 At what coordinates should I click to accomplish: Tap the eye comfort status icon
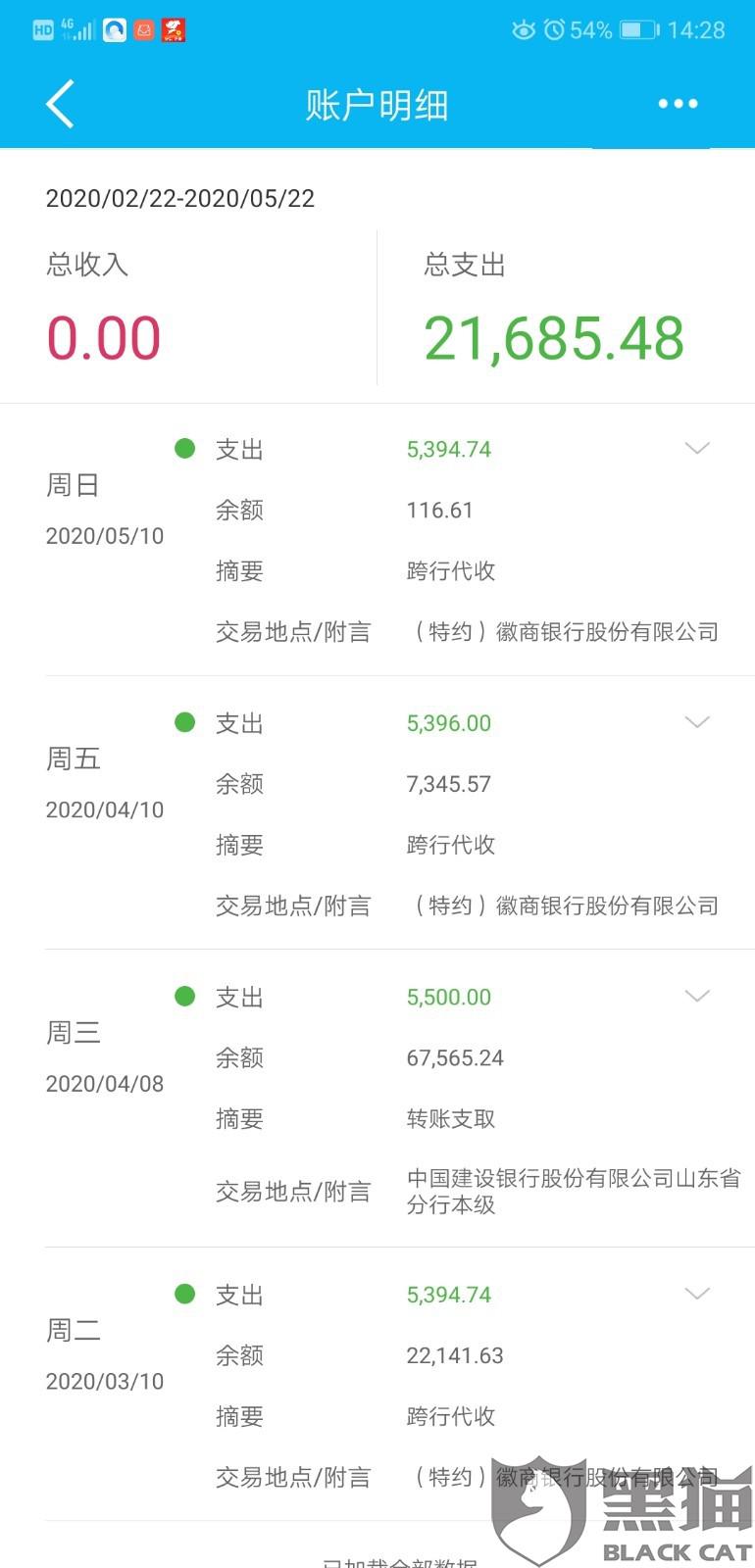point(524,30)
